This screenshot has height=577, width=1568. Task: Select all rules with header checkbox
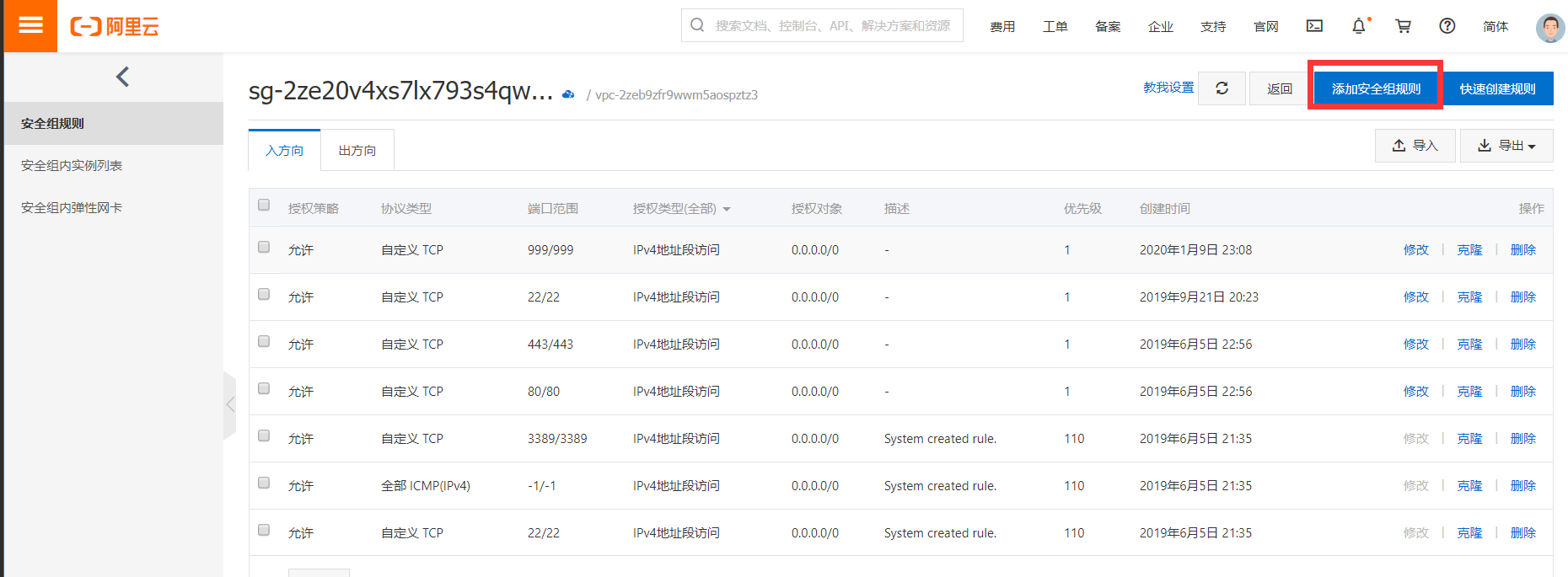pyautogui.click(x=264, y=205)
